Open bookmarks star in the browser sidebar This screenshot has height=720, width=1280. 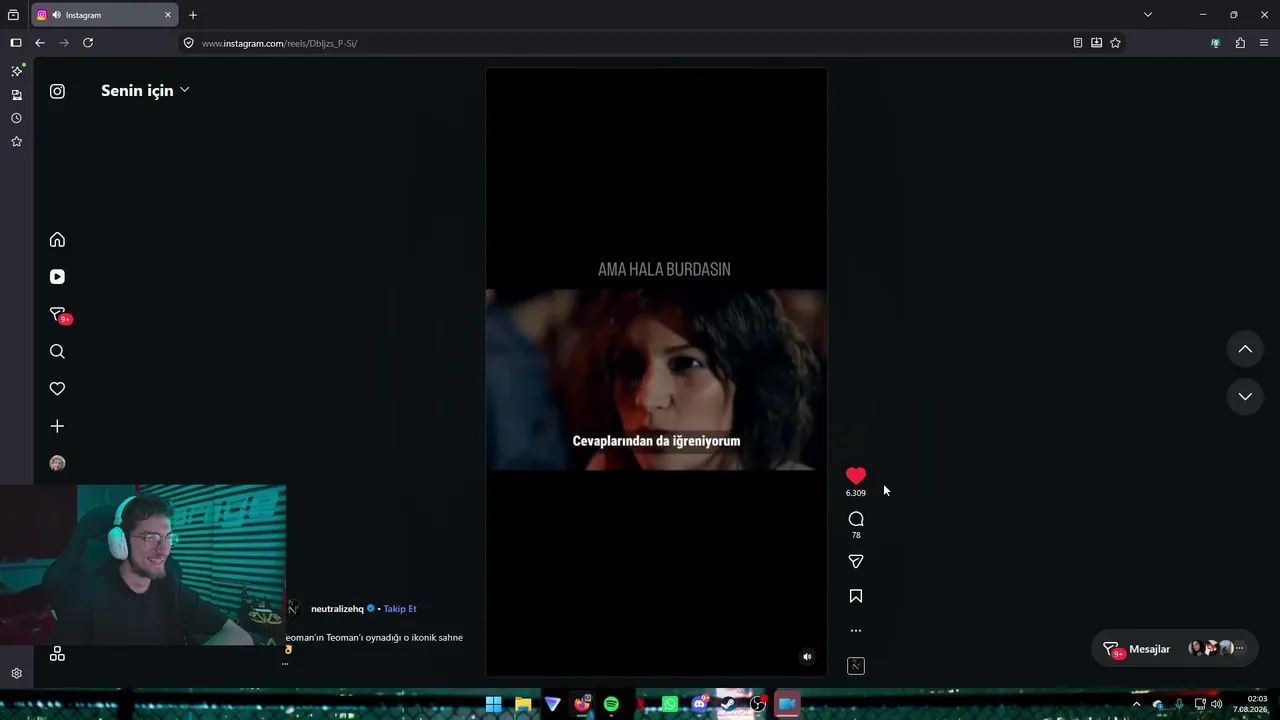pyautogui.click(x=16, y=142)
